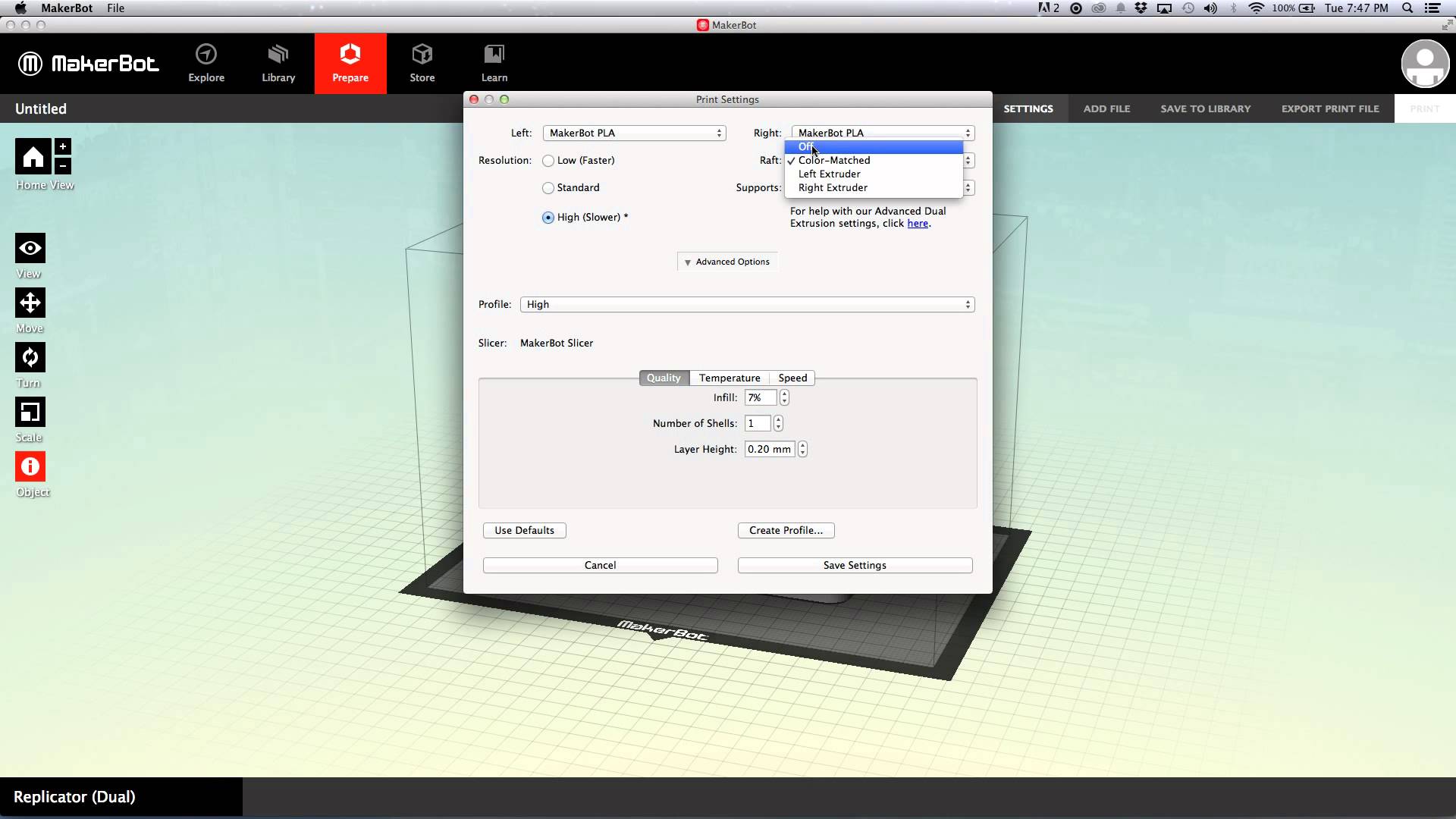Click Save Settings button
The width and height of the screenshot is (1456, 819).
pyautogui.click(x=855, y=566)
